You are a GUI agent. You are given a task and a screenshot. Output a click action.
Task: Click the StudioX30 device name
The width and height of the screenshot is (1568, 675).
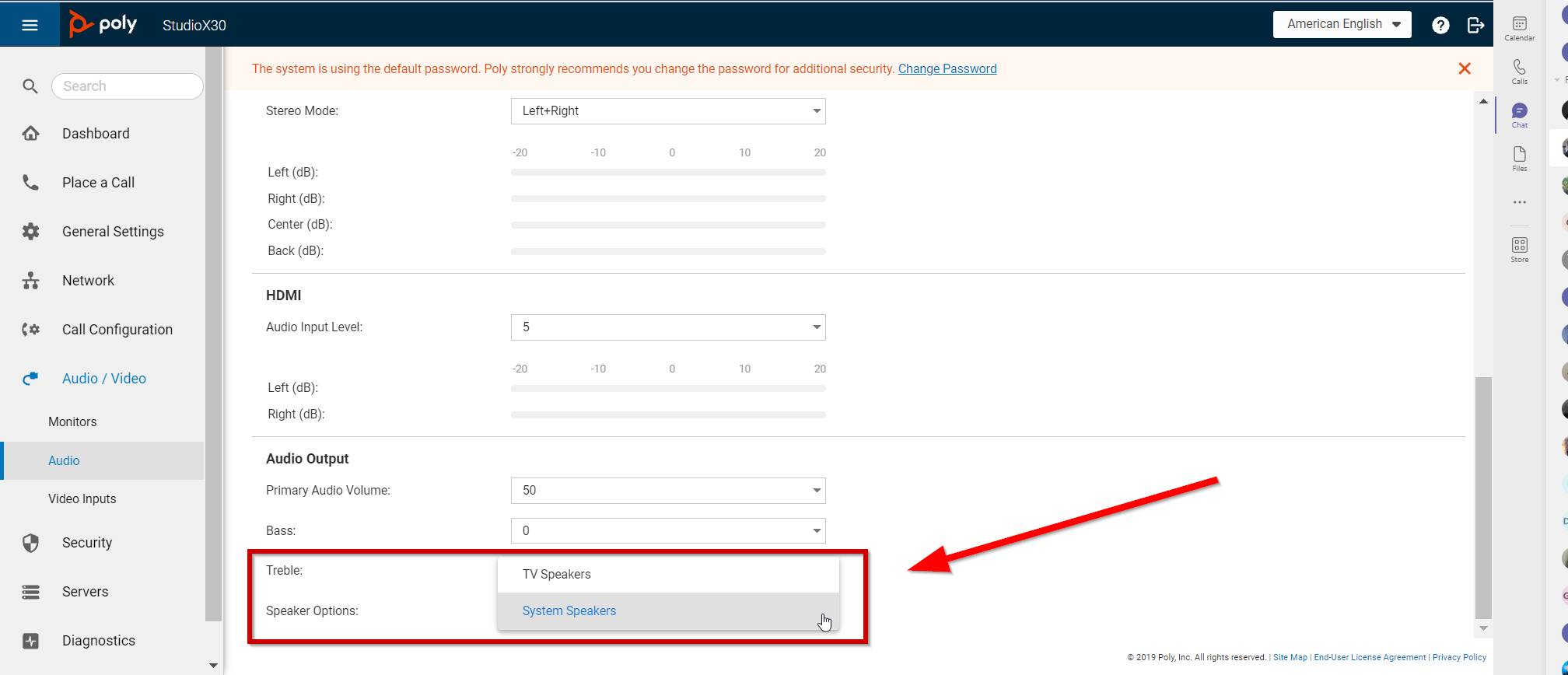click(194, 25)
